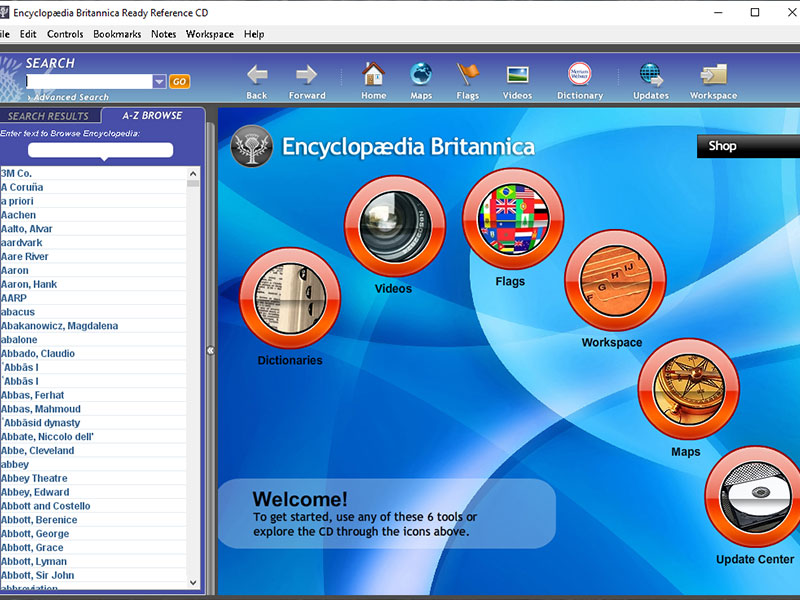The width and height of the screenshot is (800, 600).
Task: Open the Home toolbar icon
Action: click(373, 74)
